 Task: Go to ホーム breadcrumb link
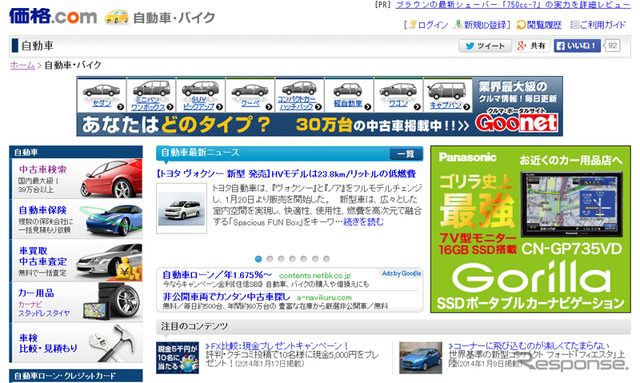(x=22, y=65)
